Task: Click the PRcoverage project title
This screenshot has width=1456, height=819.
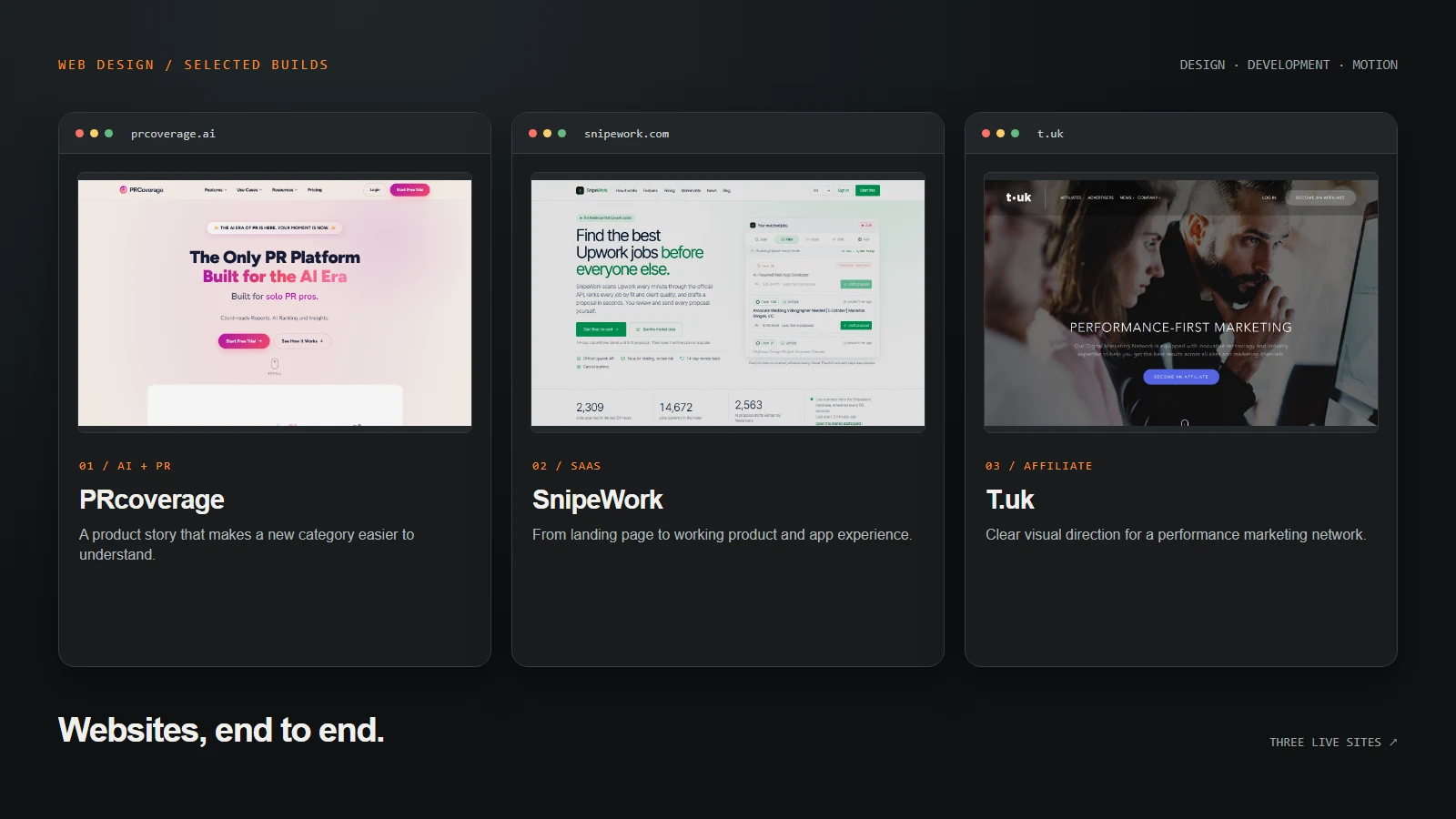Action: coord(152,500)
